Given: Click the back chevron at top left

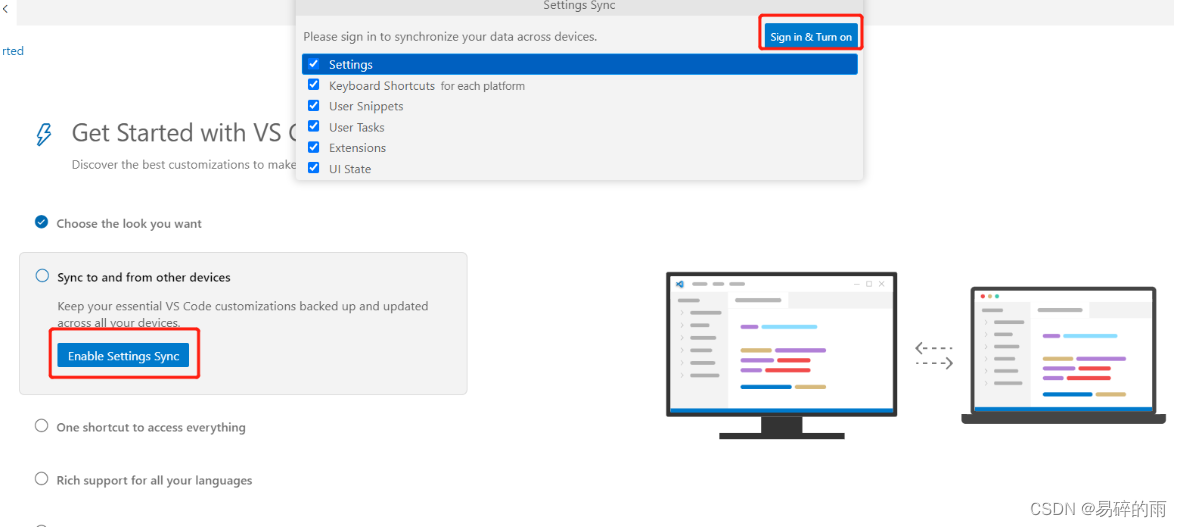Looking at the screenshot, I should coord(5,9).
